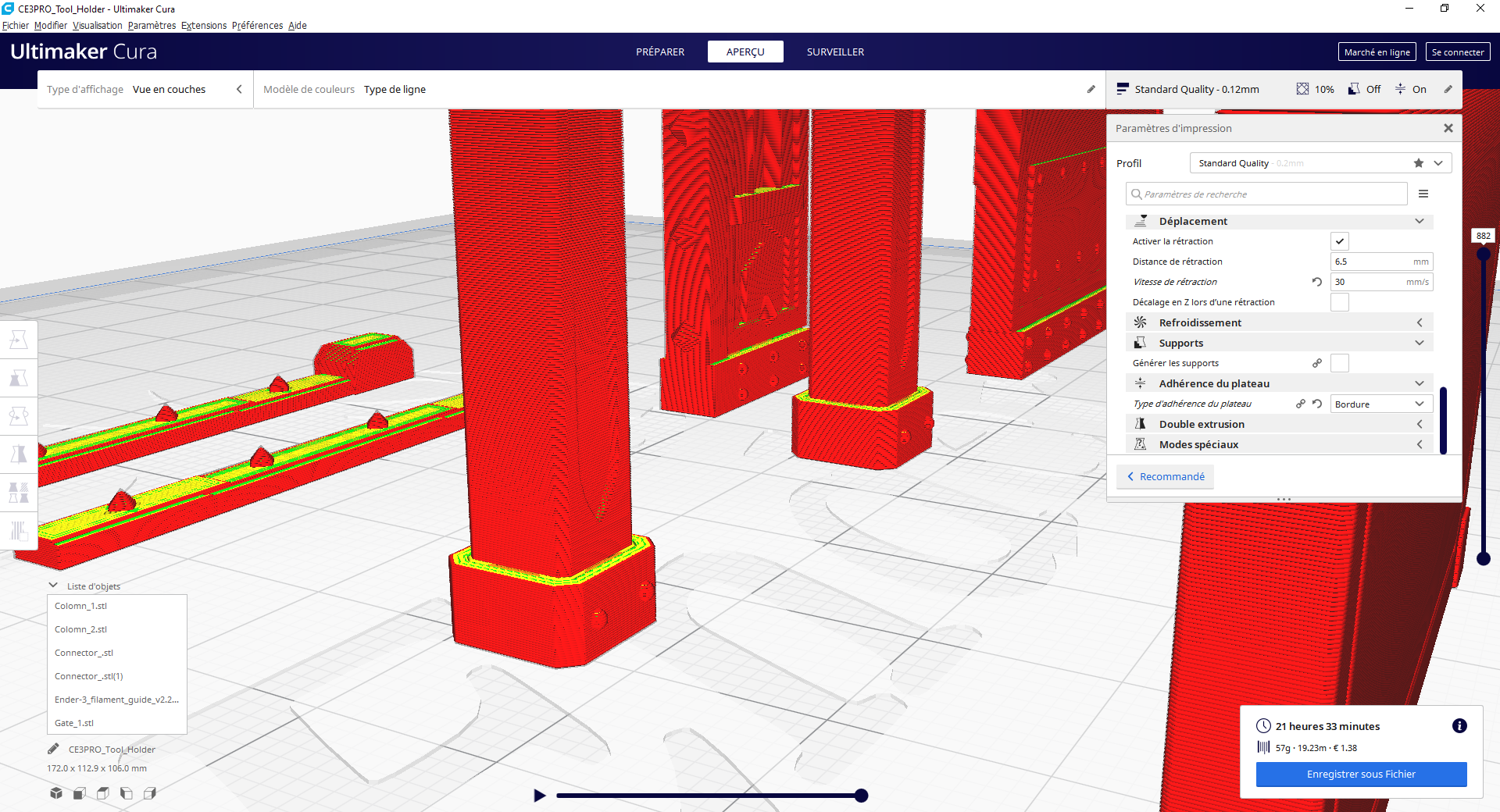
Task: Play the layer path simulation
Action: click(539, 796)
